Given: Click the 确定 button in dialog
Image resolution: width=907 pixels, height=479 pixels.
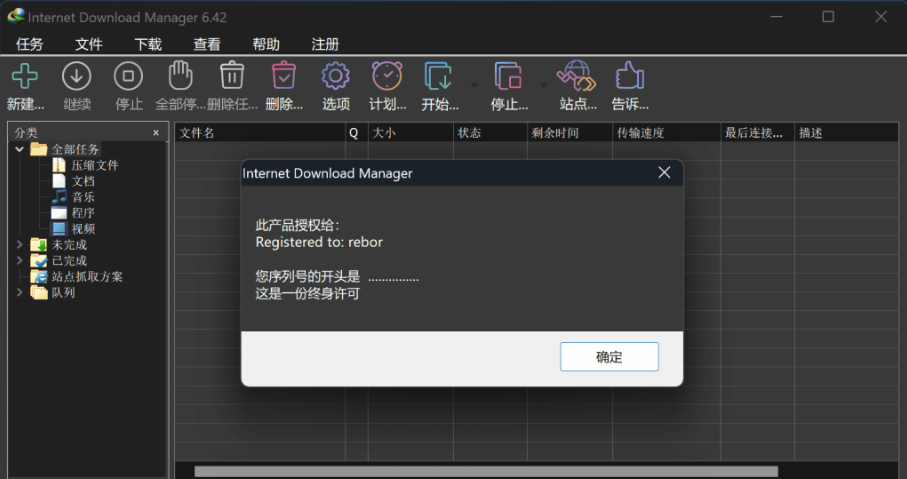Looking at the screenshot, I should click(x=609, y=357).
